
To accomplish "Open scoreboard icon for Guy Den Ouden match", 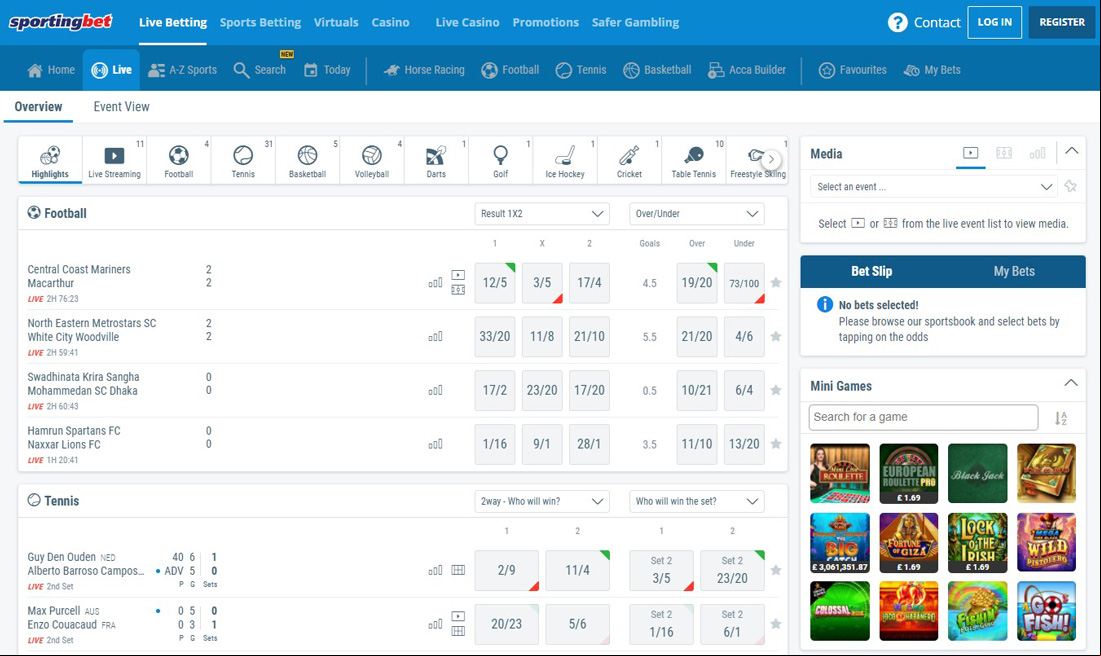I will tap(458, 570).
